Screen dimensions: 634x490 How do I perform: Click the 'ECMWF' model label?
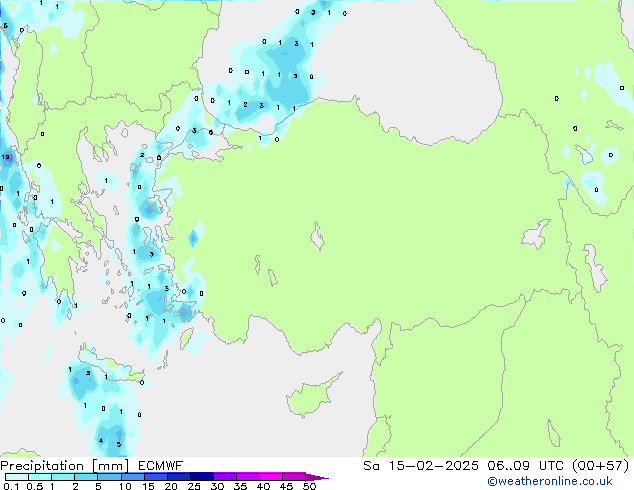(161, 466)
